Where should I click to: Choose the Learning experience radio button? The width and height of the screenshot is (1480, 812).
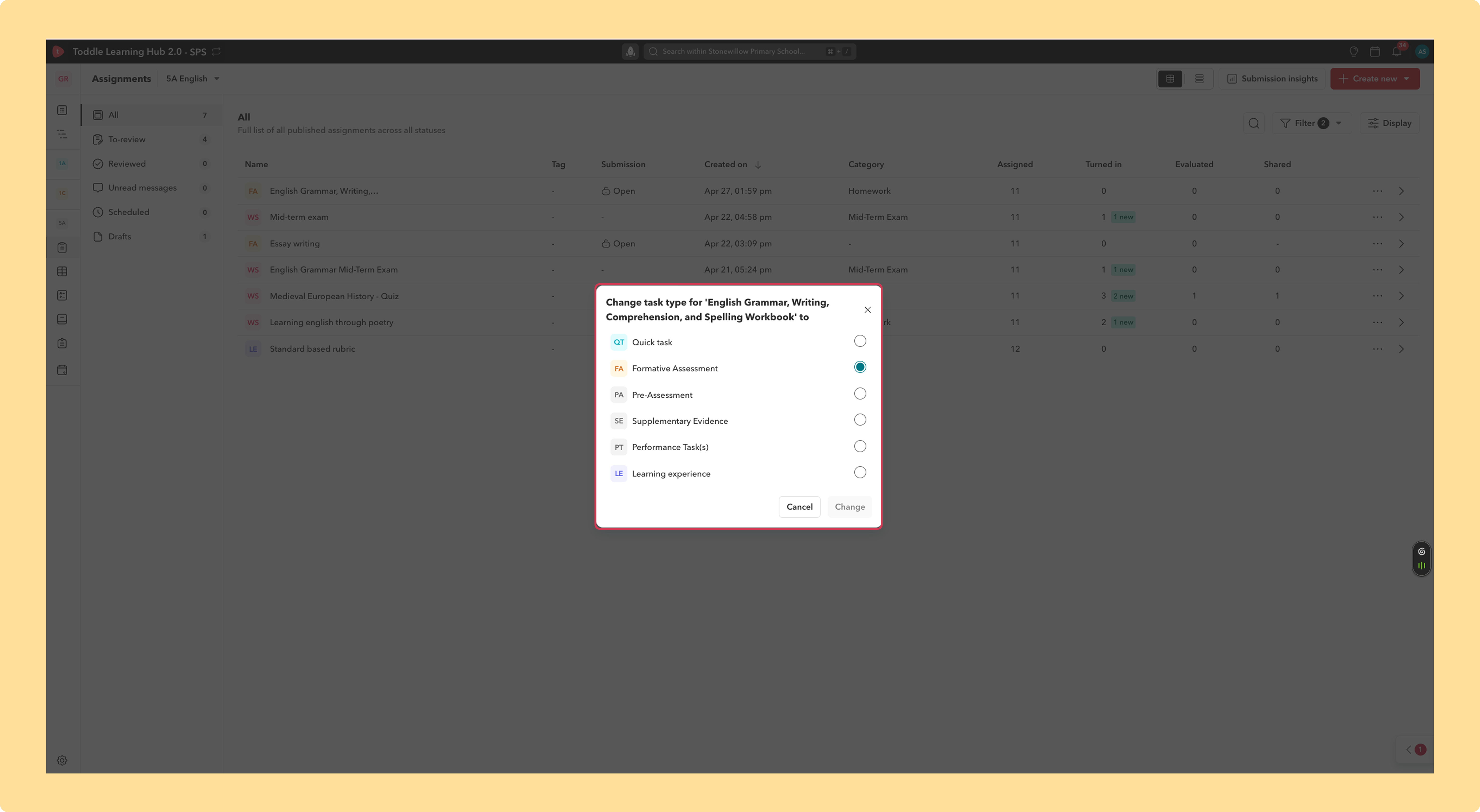coord(859,473)
